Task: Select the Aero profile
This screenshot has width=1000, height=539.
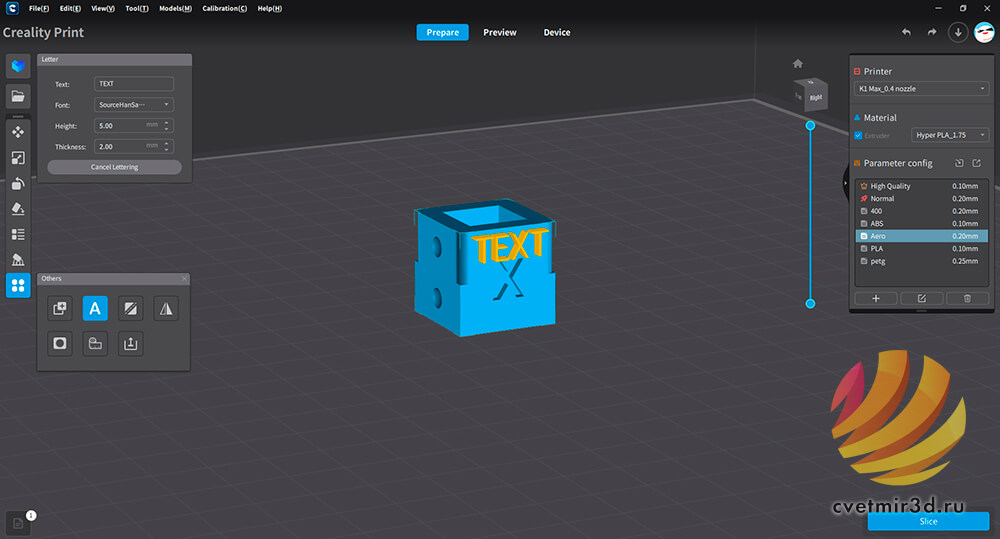Action: pyautogui.click(x=922, y=236)
